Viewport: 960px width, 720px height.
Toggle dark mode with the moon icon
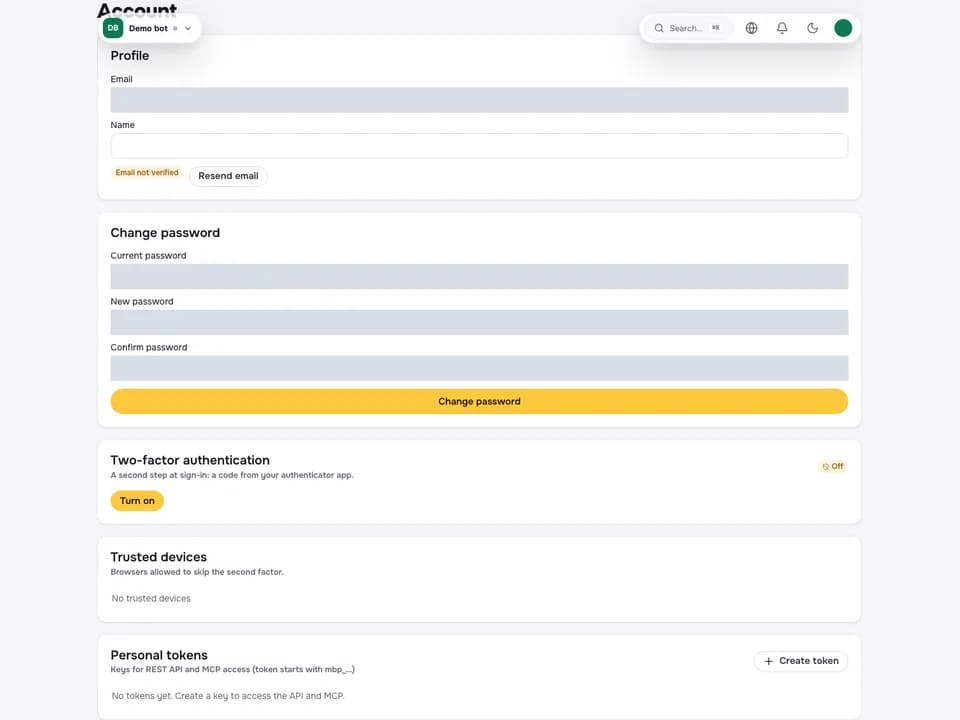812,28
